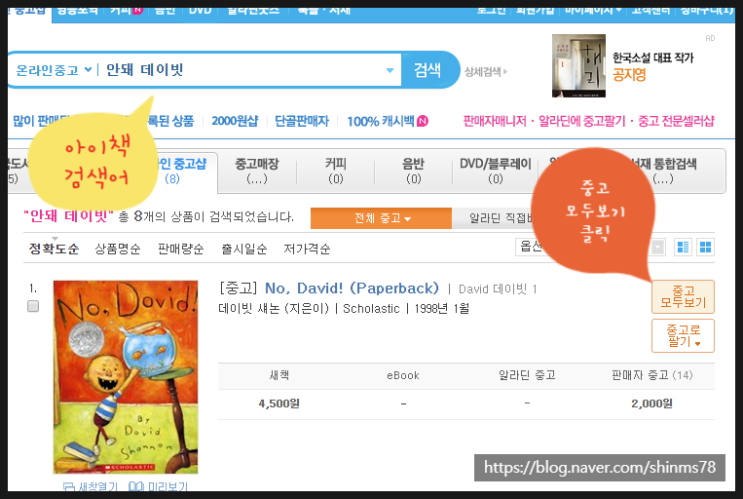Sort results by 출시일순
The height and width of the screenshot is (499, 743).
click(244, 249)
